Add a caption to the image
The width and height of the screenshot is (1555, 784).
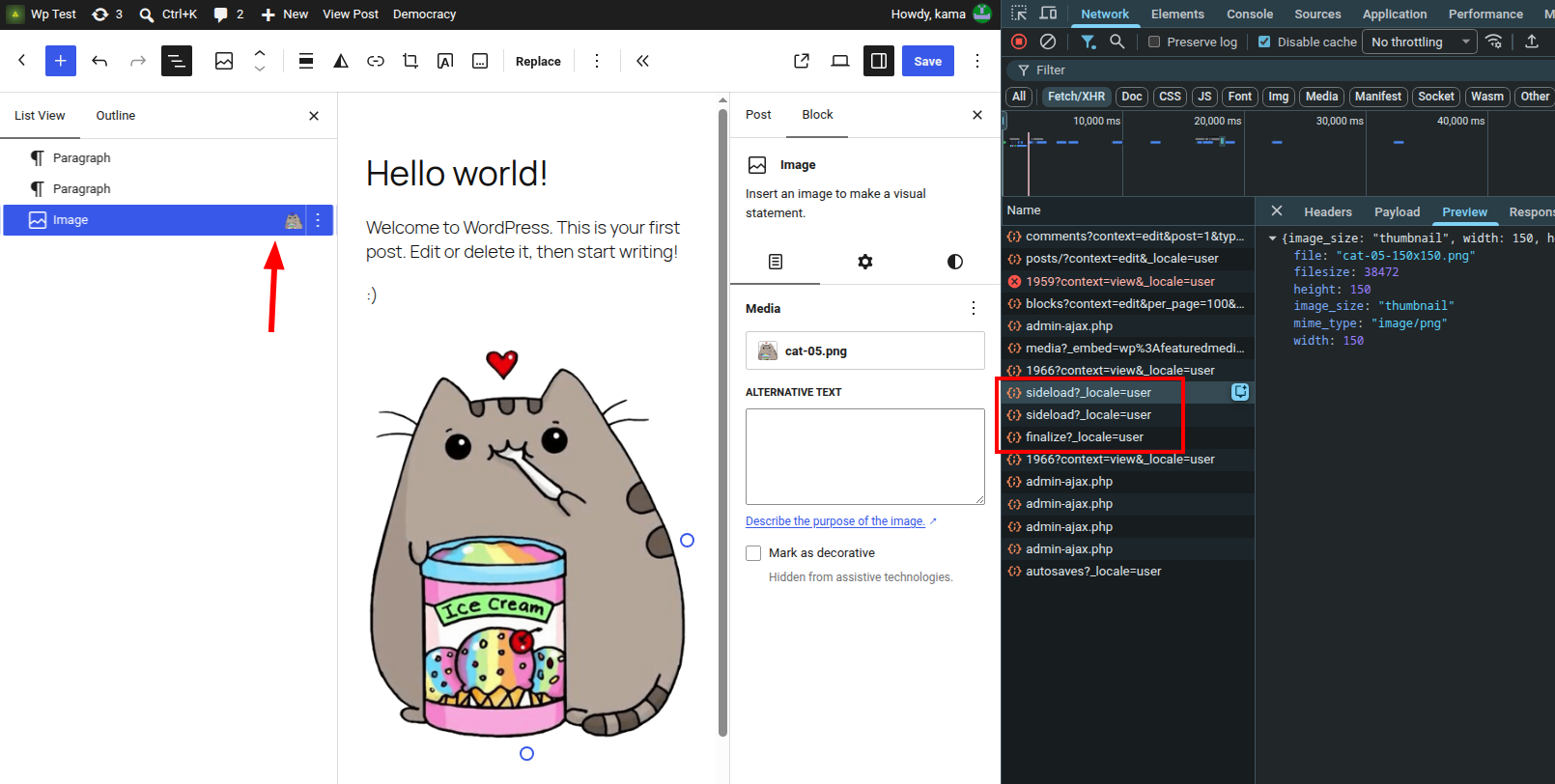(x=480, y=61)
